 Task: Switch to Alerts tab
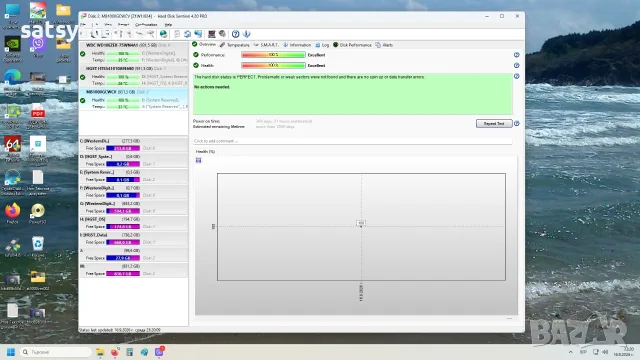point(384,45)
